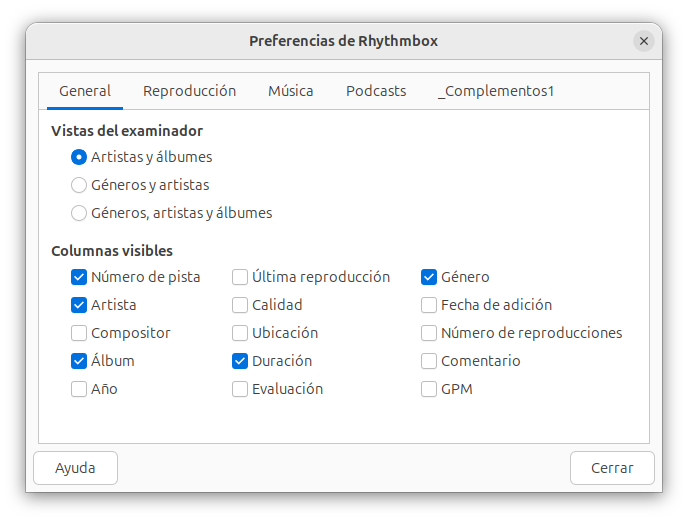The width and height of the screenshot is (688, 521).
Task: Choose Géneros, artistas y álbumes view
Action: coord(79,213)
